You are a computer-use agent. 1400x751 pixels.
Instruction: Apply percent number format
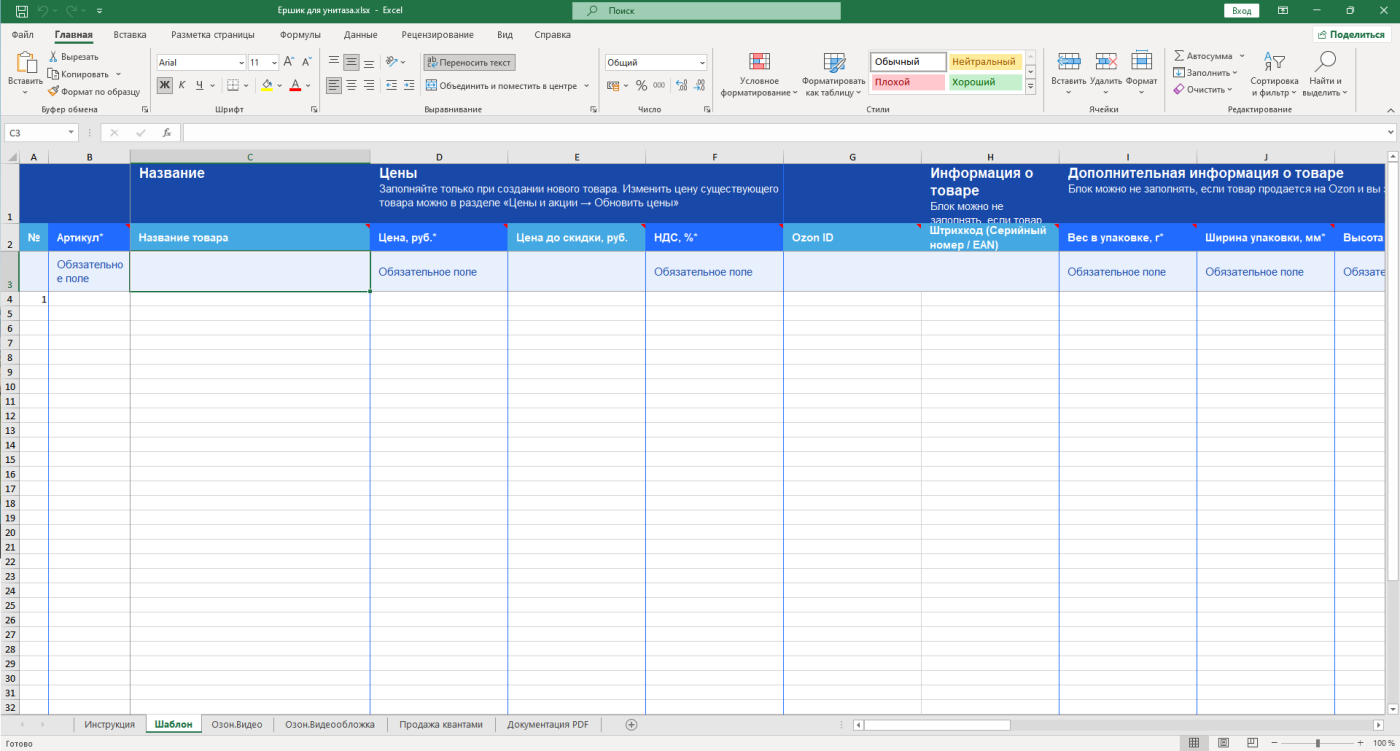[x=641, y=85]
